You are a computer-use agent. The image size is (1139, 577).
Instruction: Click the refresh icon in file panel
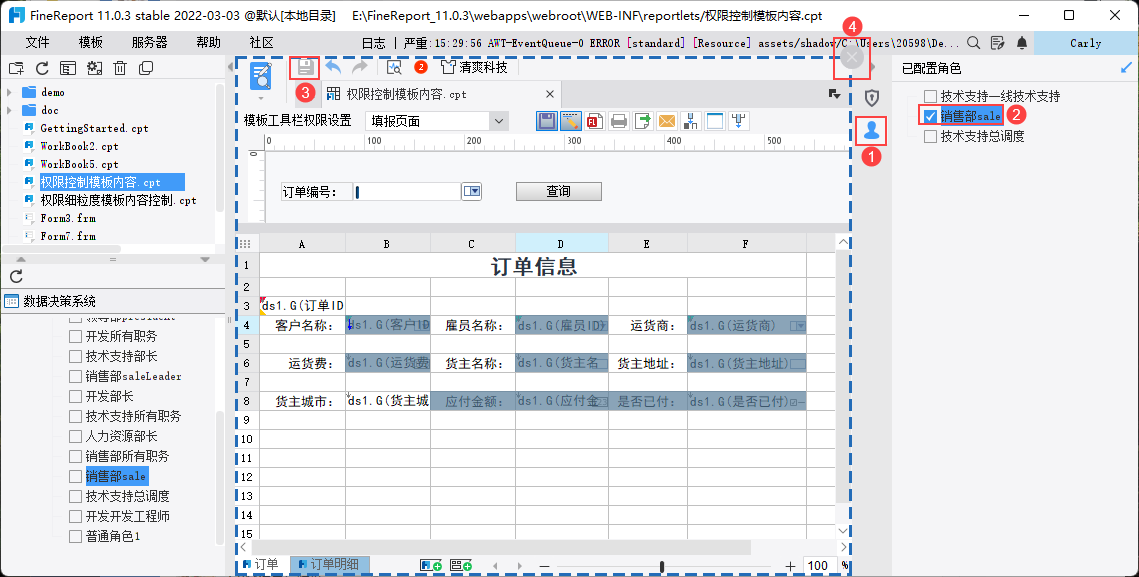tap(42, 68)
